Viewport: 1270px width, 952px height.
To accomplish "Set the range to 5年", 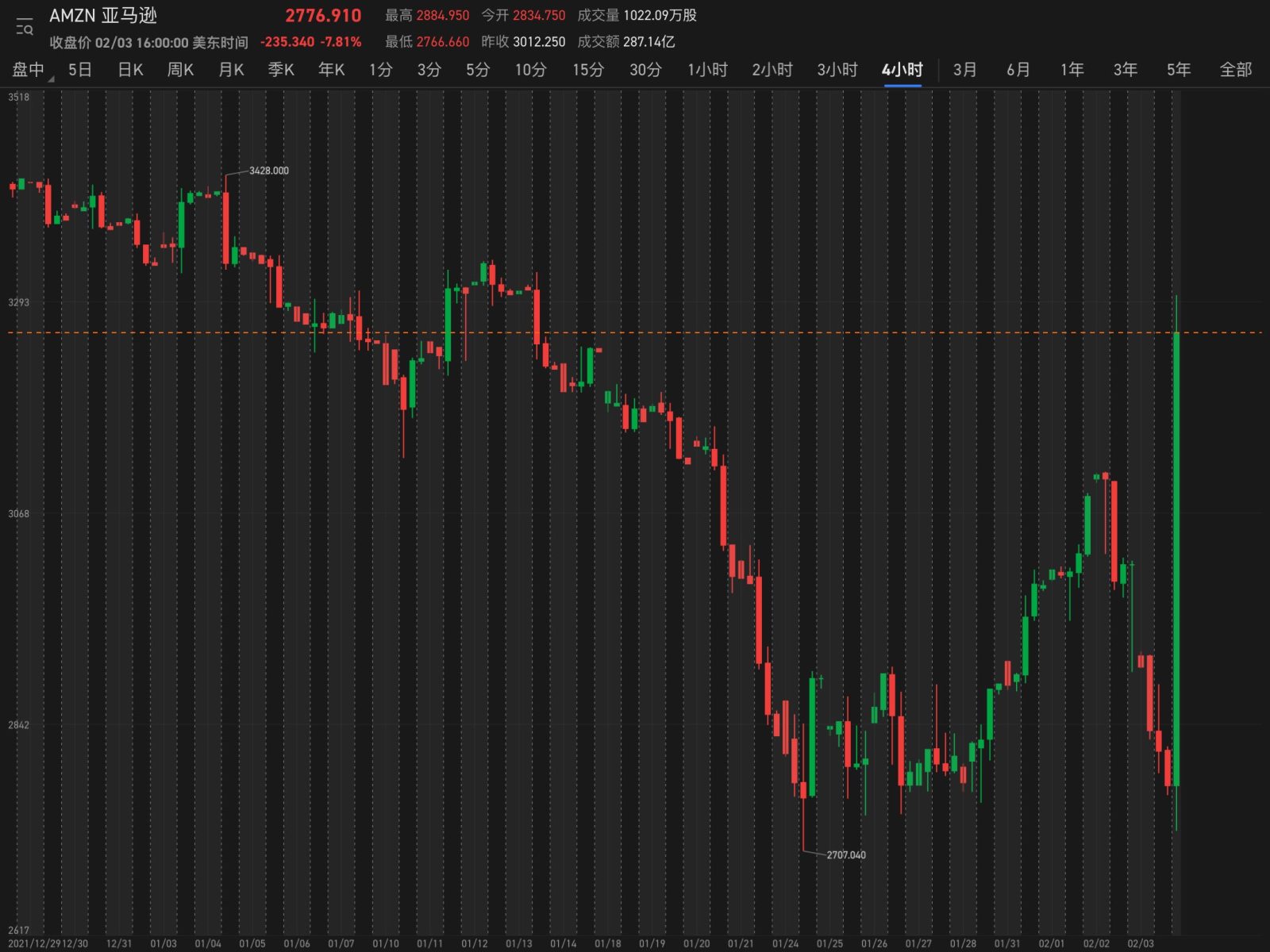I will (1179, 70).
